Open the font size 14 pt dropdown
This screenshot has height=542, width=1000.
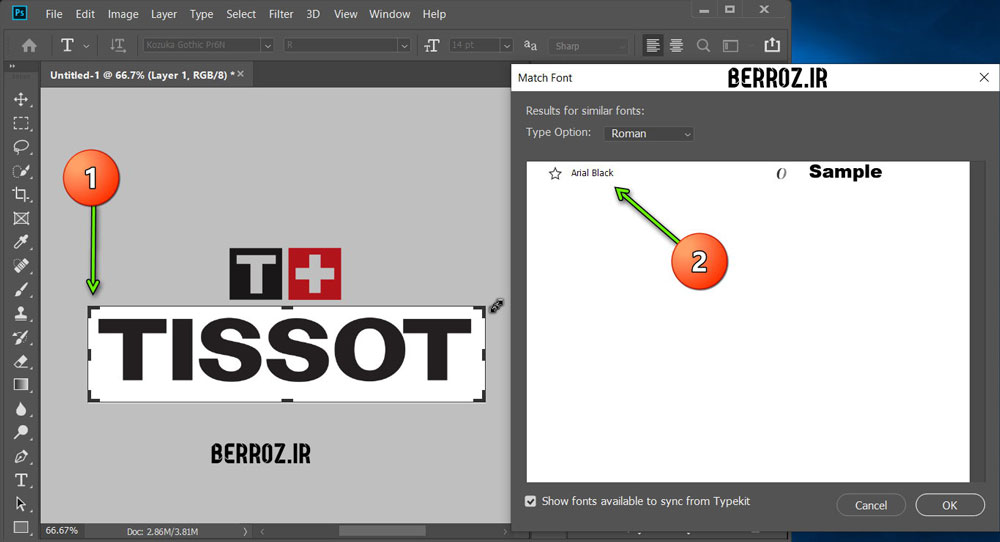click(x=506, y=45)
